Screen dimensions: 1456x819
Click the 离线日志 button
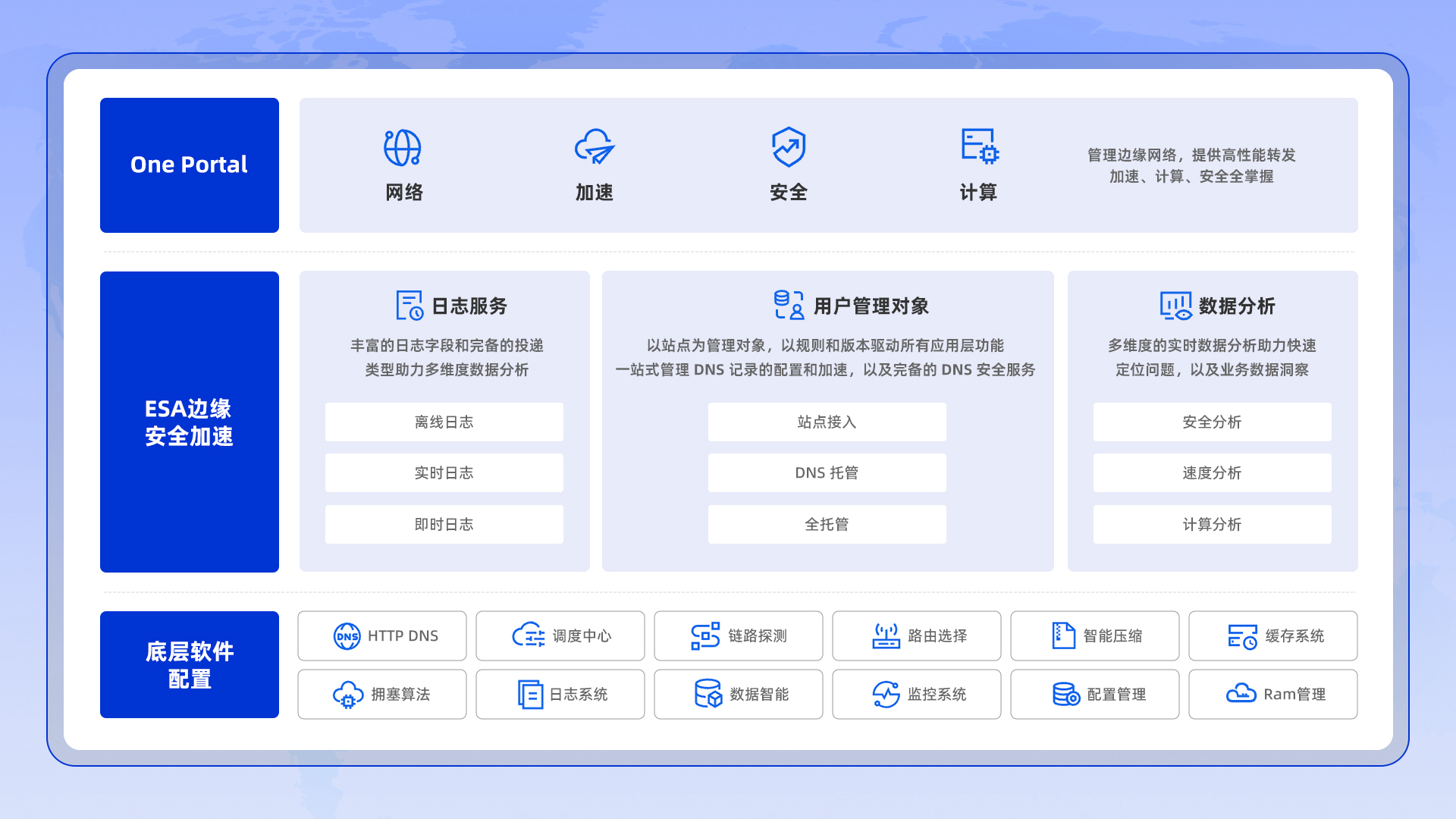pos(444,422)
